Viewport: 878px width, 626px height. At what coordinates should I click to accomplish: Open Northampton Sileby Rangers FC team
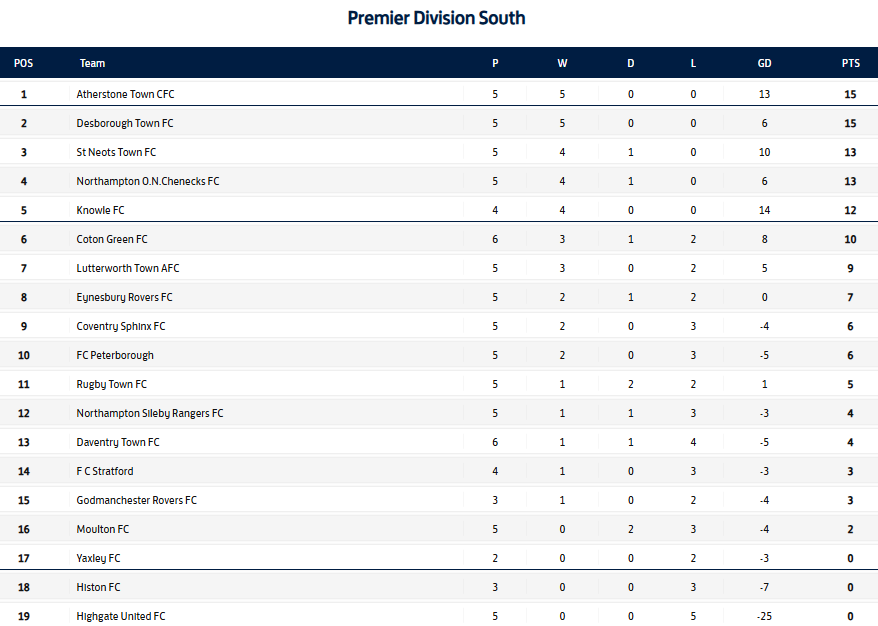[150, 413]
